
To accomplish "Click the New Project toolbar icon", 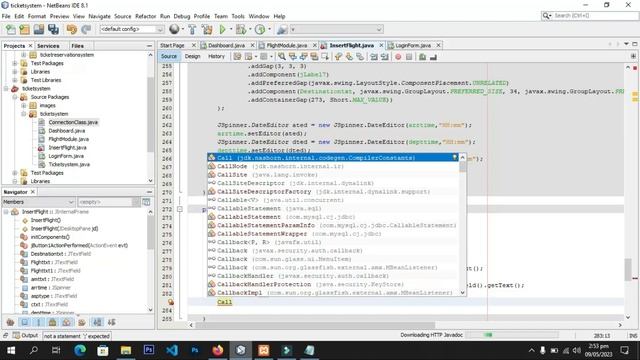I will point(24,29).
